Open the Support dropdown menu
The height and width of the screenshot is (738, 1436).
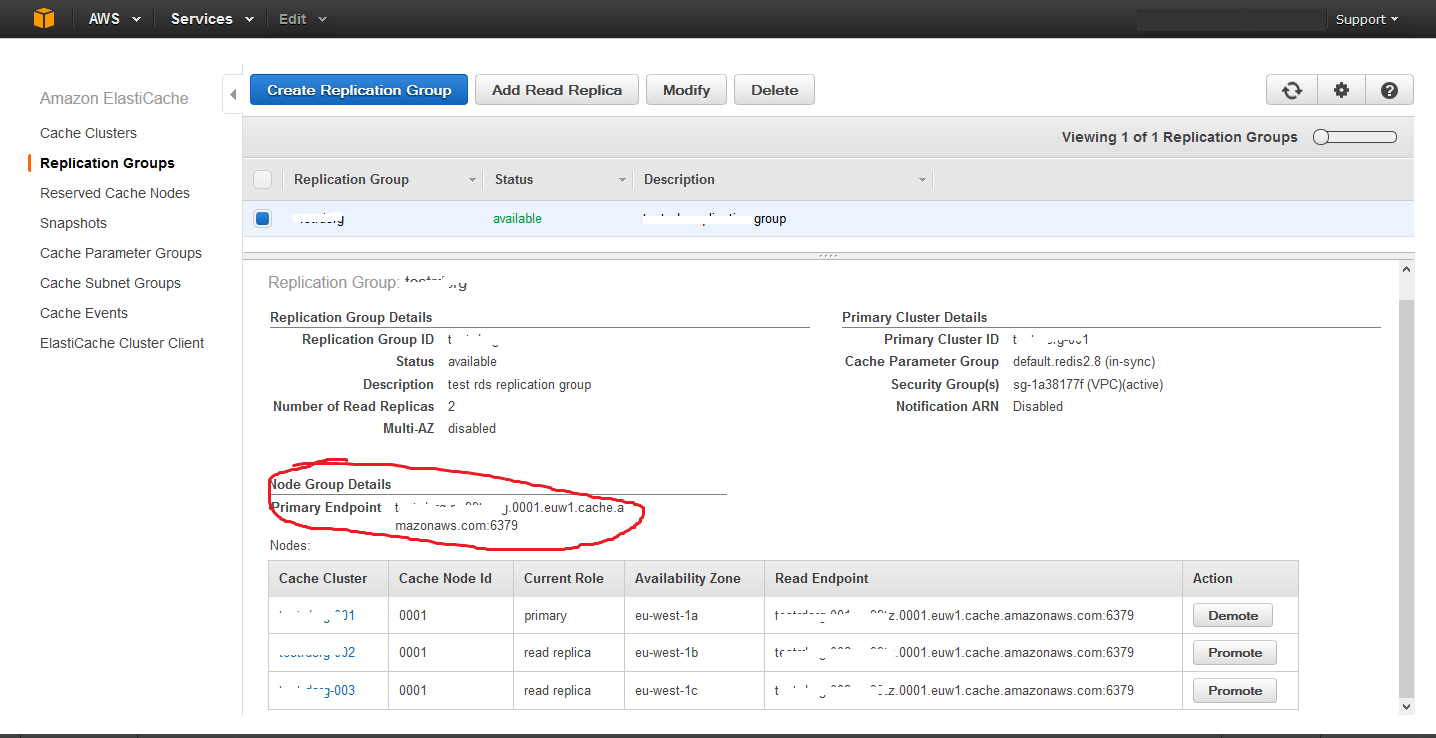1366,19
